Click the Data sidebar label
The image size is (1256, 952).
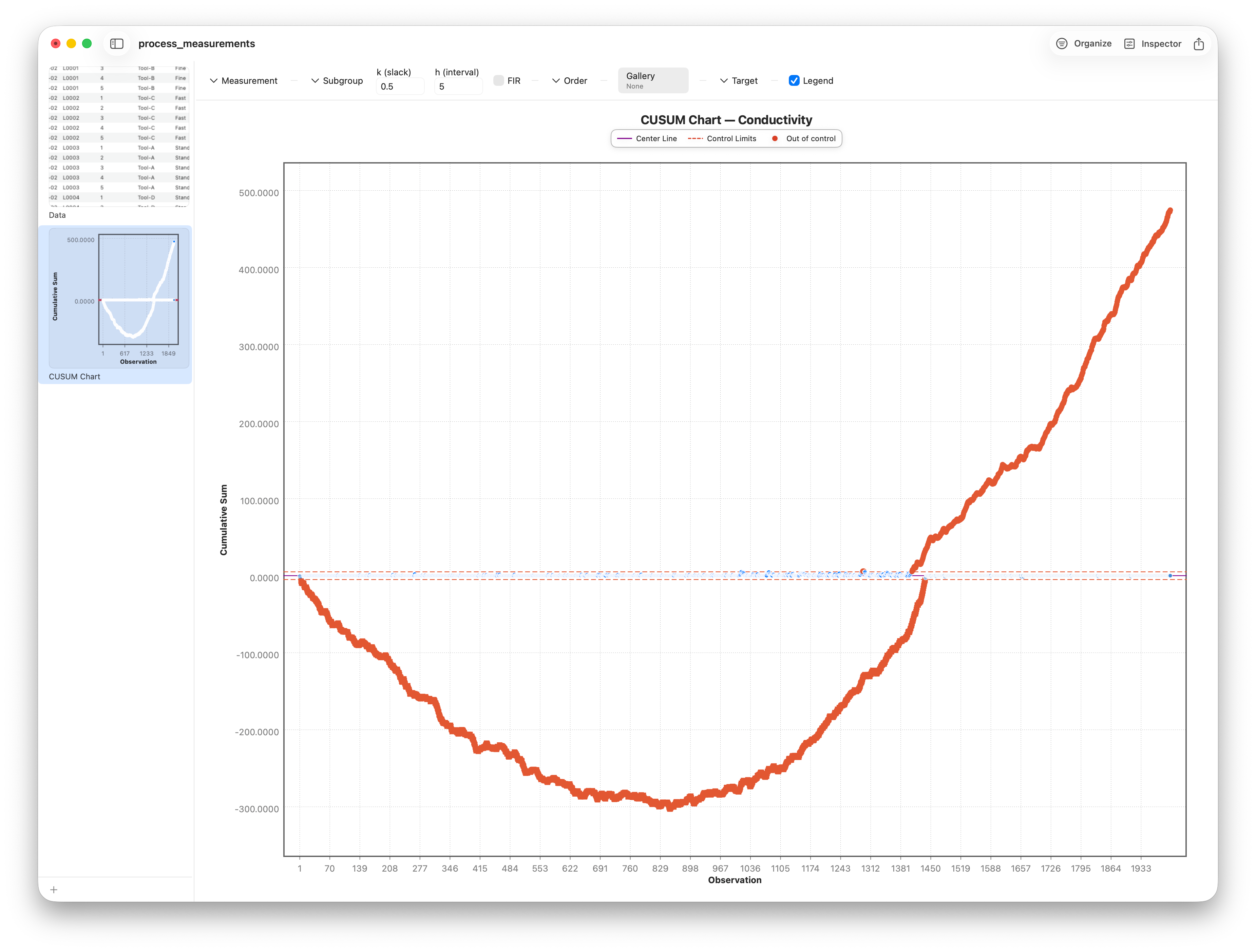coord(57,215)
